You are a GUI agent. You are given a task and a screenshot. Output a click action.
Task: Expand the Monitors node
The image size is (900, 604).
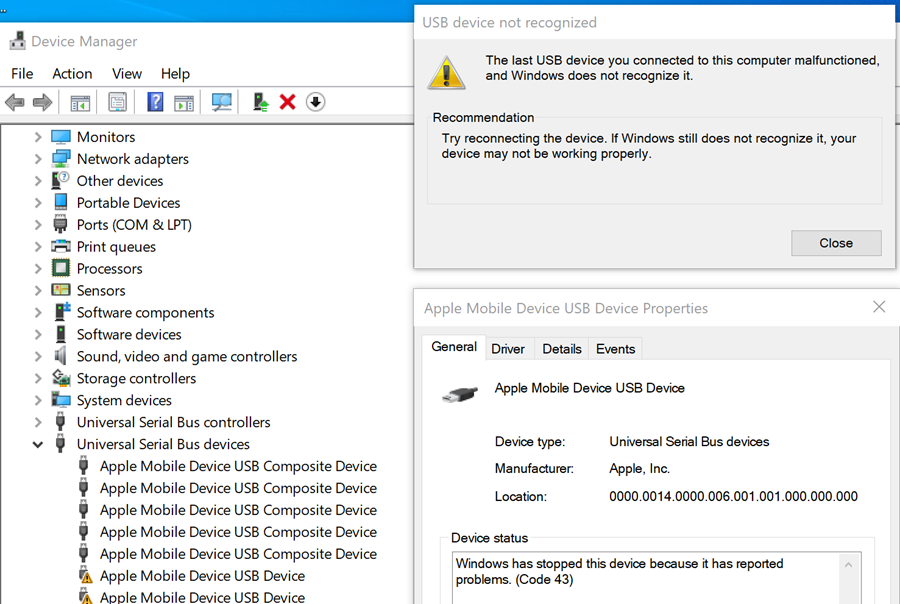pos(38,137)
